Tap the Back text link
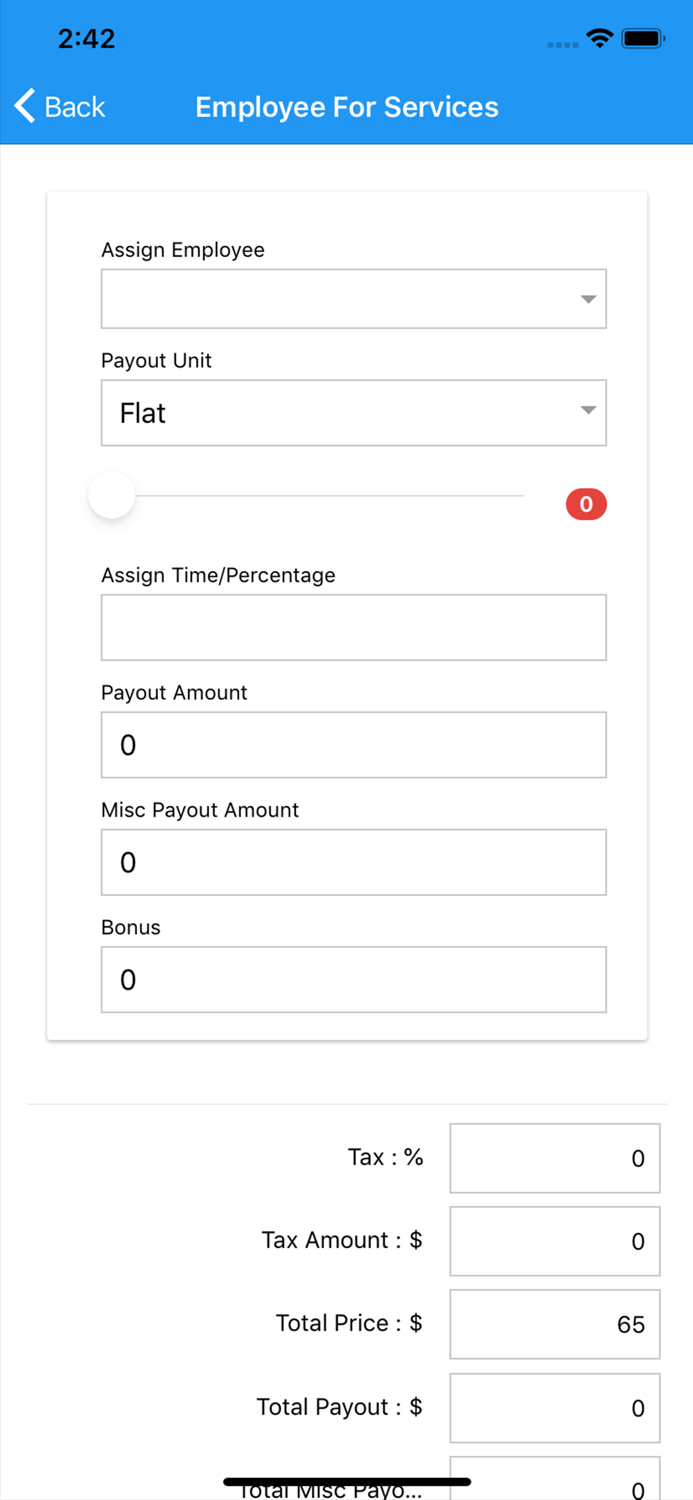The width and height of the screenshot is (693, 1500). (x=75, y=107)
